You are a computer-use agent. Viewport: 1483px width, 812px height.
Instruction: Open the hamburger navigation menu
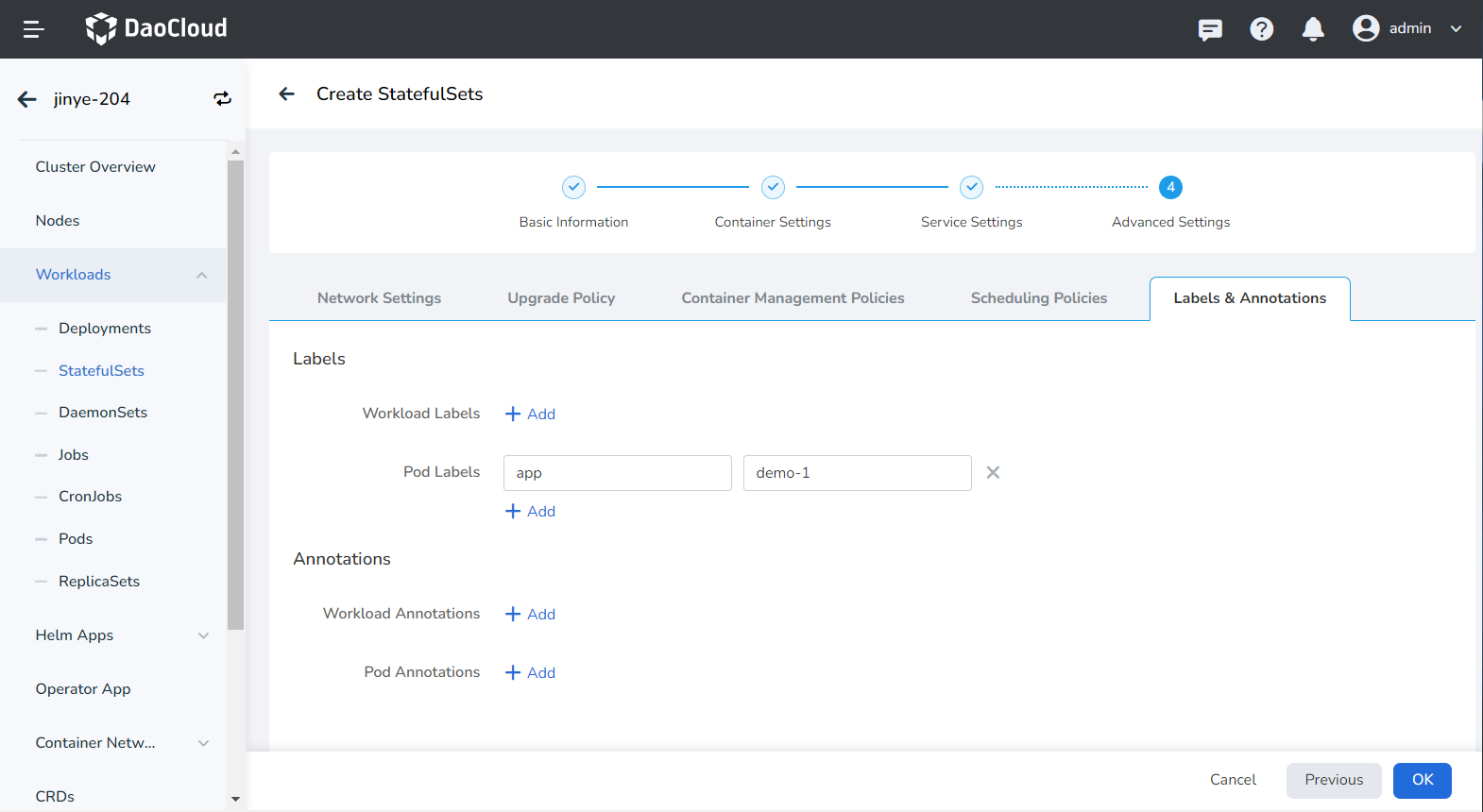(x=33, y=29)
